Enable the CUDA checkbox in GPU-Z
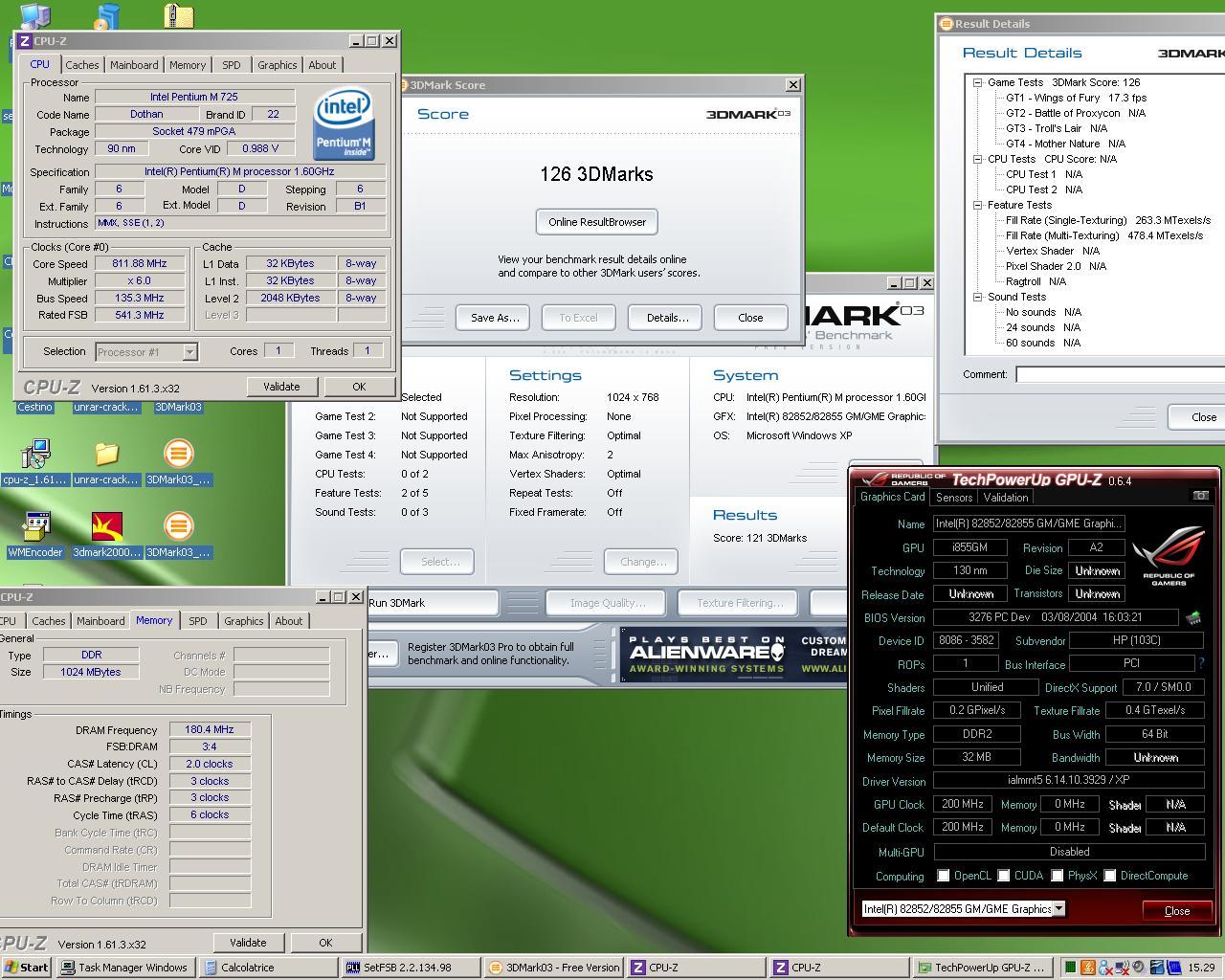The width and height of the screenshot is (1225, 980). coord(1004,876)
